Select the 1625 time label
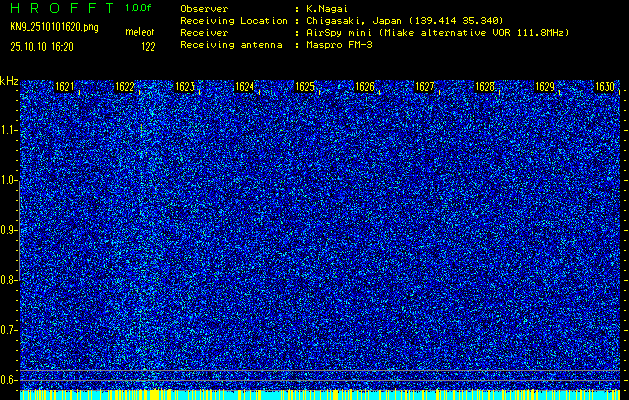This screenshot has width=629, height=400. click(305, 87)
